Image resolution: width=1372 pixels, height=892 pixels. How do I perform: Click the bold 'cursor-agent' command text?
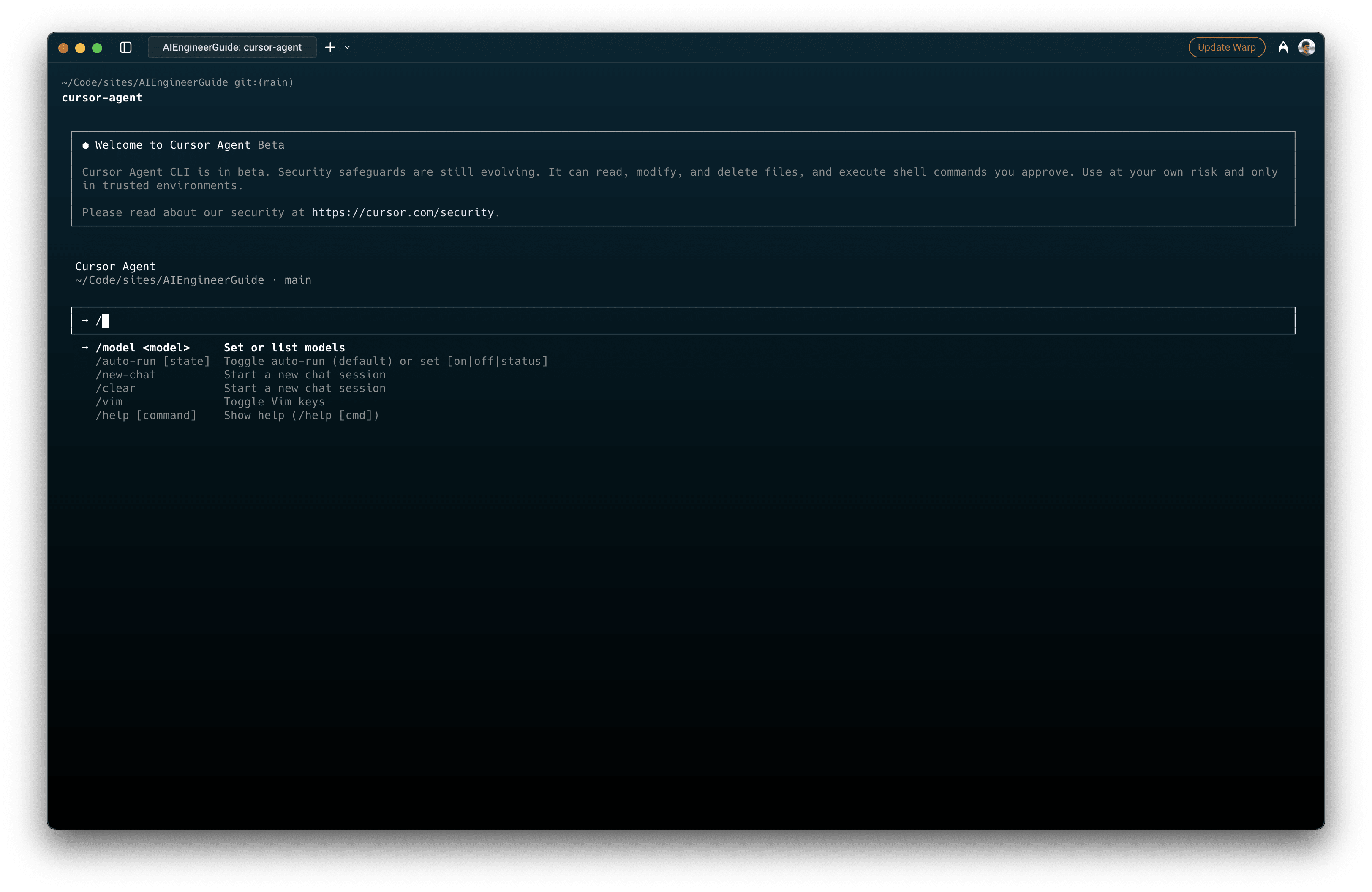102,98
